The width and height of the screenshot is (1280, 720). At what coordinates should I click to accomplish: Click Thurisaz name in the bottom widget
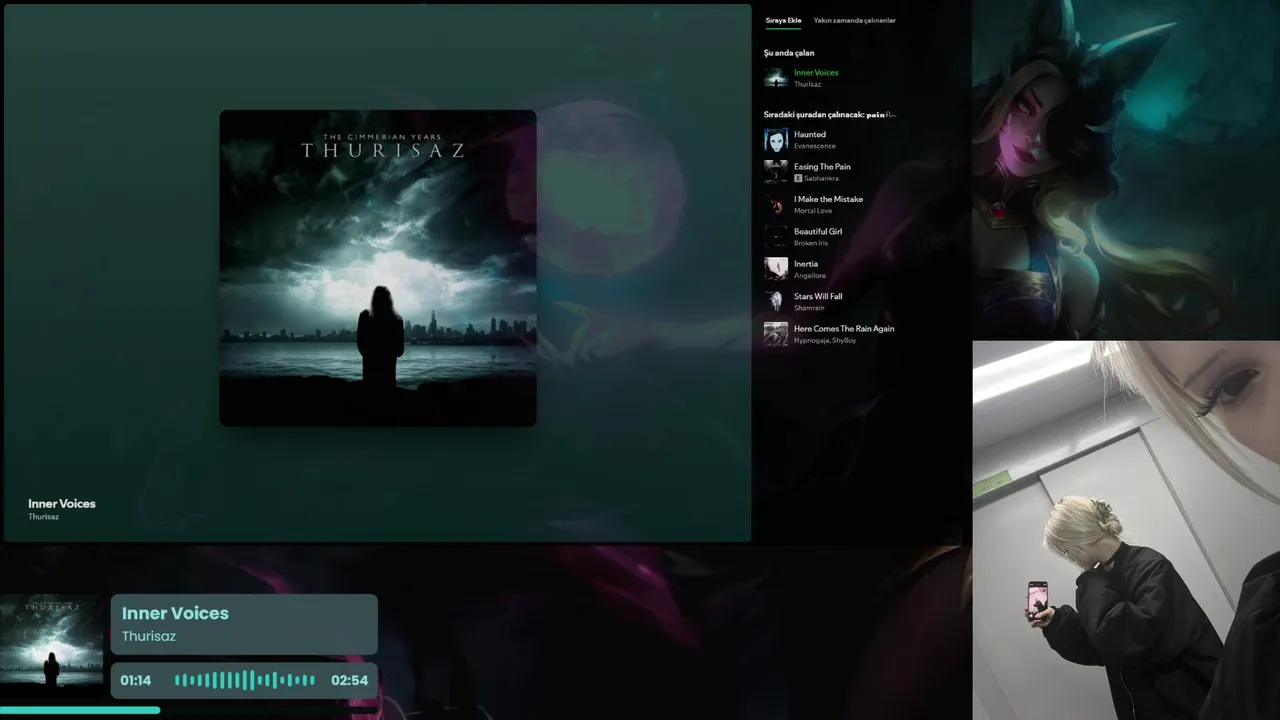[149, 636]
